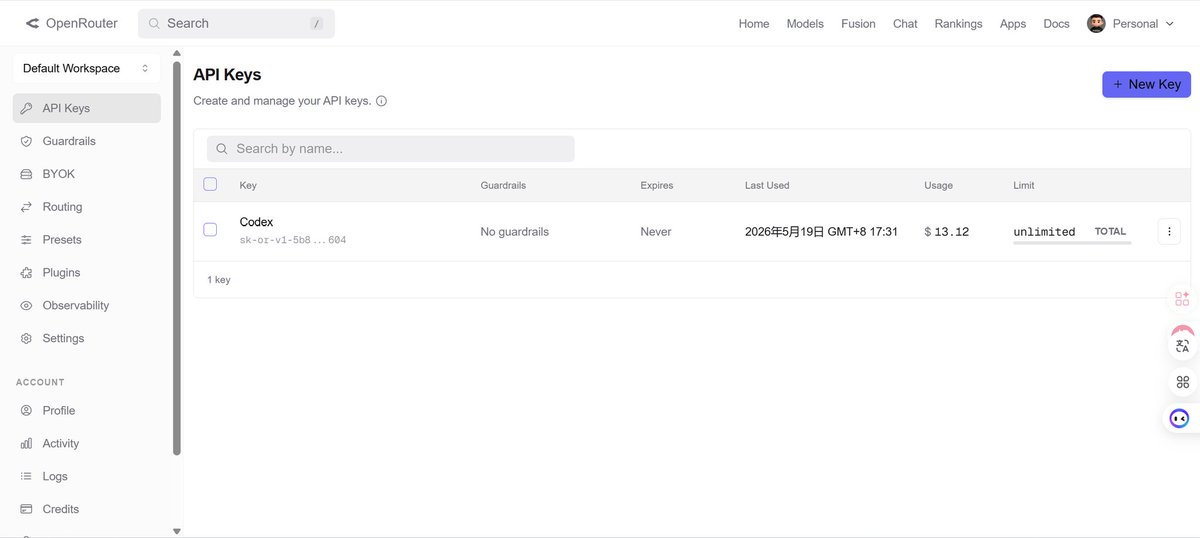Click the info icon after the API keys description
1200x538 pixels.
click(x=381, y=101)
